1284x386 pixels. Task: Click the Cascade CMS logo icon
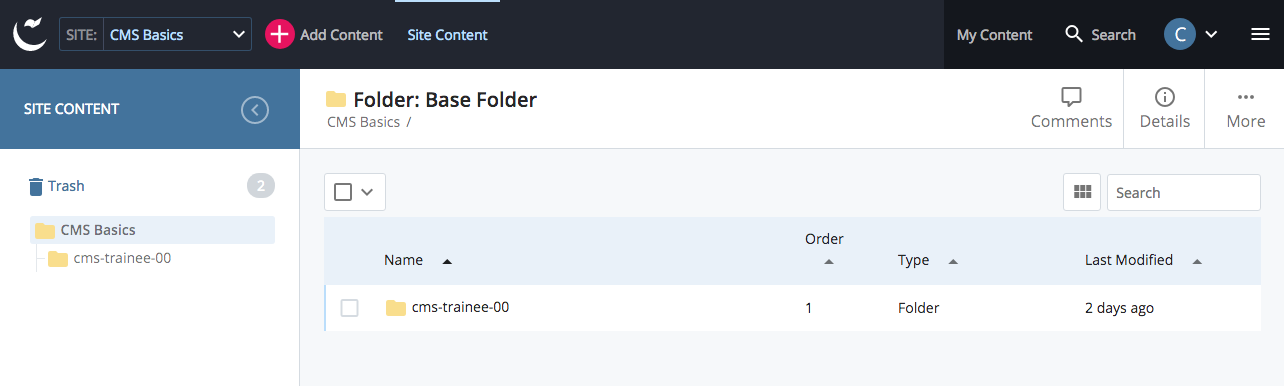[30, 34]
